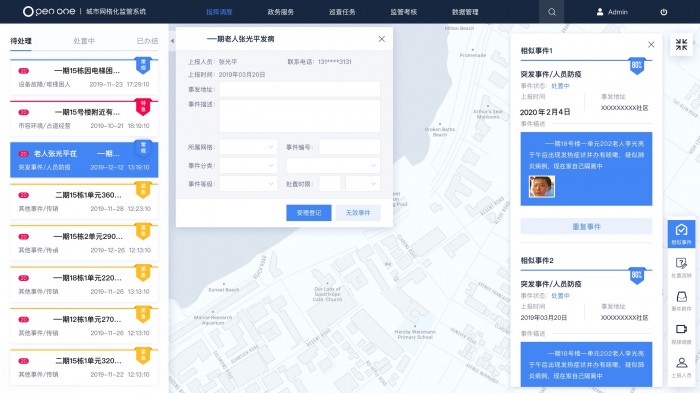This screenshot has height=393, width=700.
Task: Click 常规 tag on 一期15栋因电梯困 card
Action: (143, 65)
